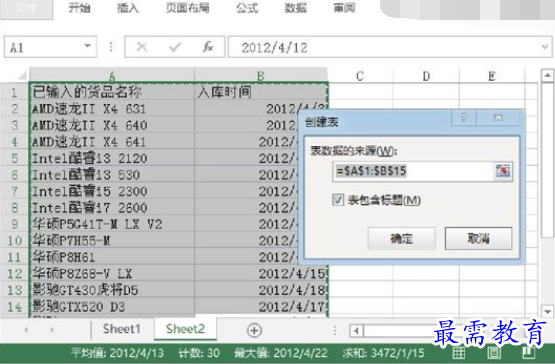Click vertical scrollbar up arrow
The image size is (555, 364).
pyautogui.click(x=547, y=75)
